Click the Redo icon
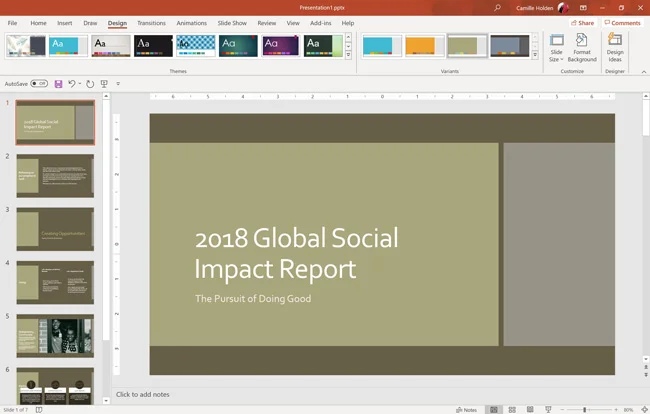 tap(90, 84)
